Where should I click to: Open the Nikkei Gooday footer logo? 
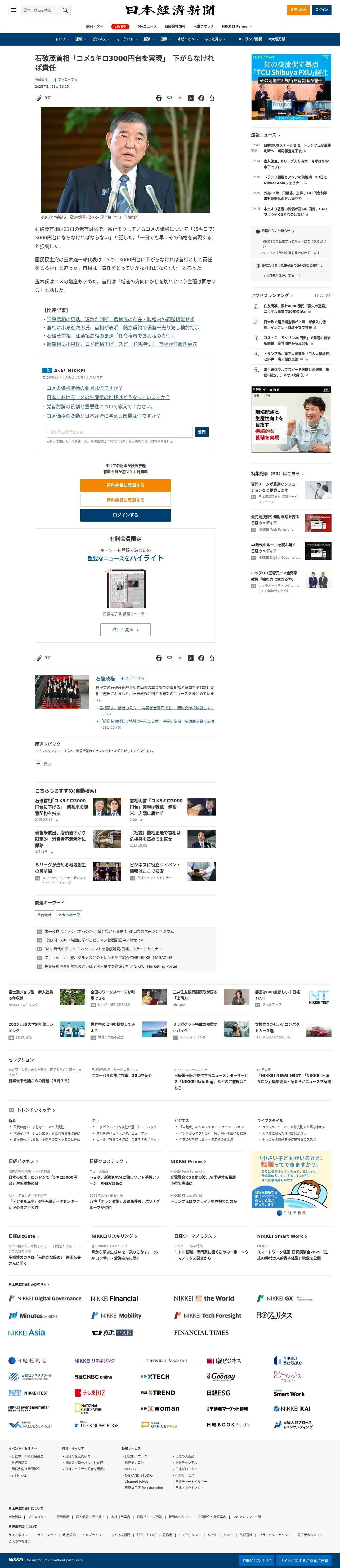[221, 1376]
